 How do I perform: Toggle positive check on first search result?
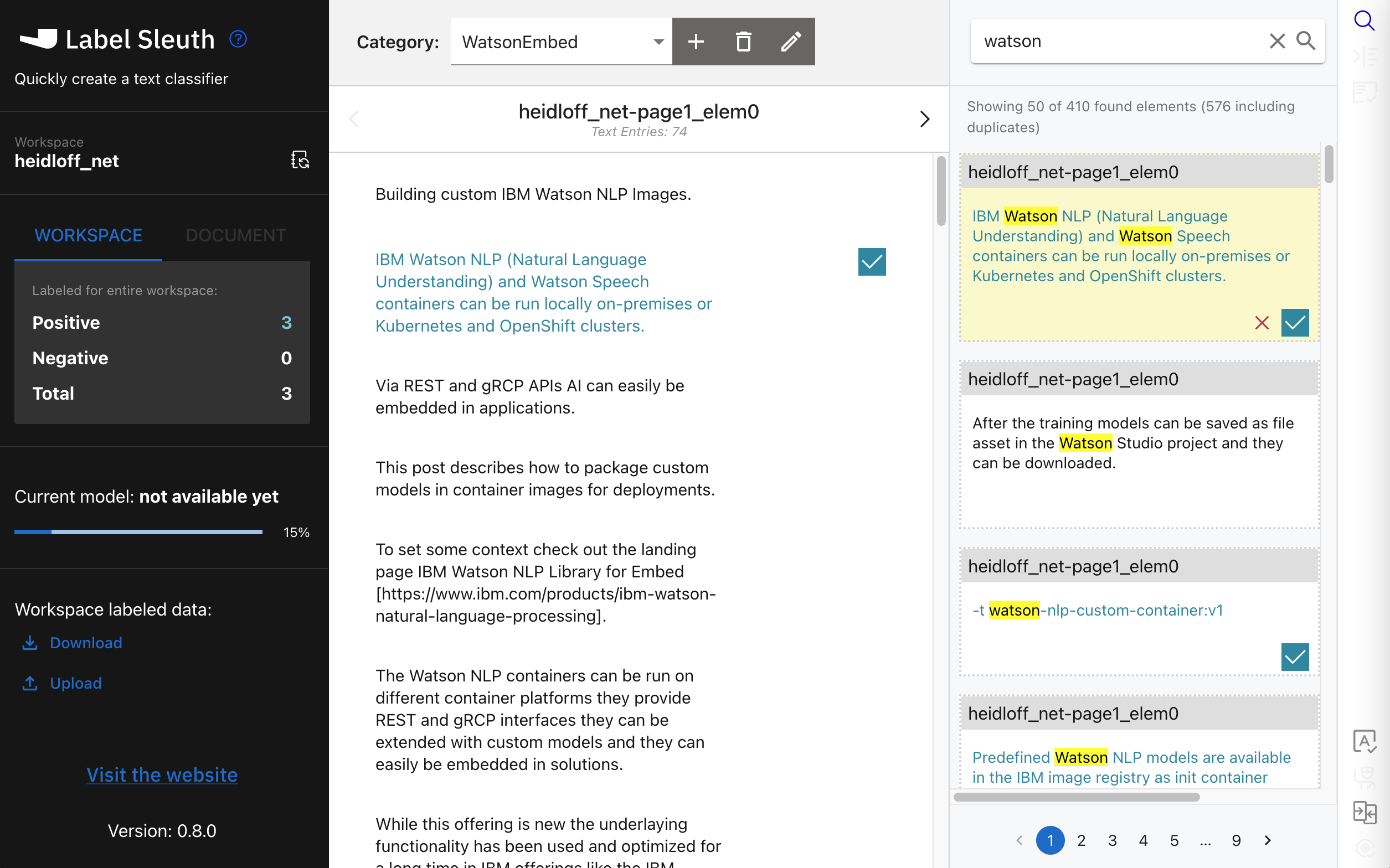[1295, 323]
